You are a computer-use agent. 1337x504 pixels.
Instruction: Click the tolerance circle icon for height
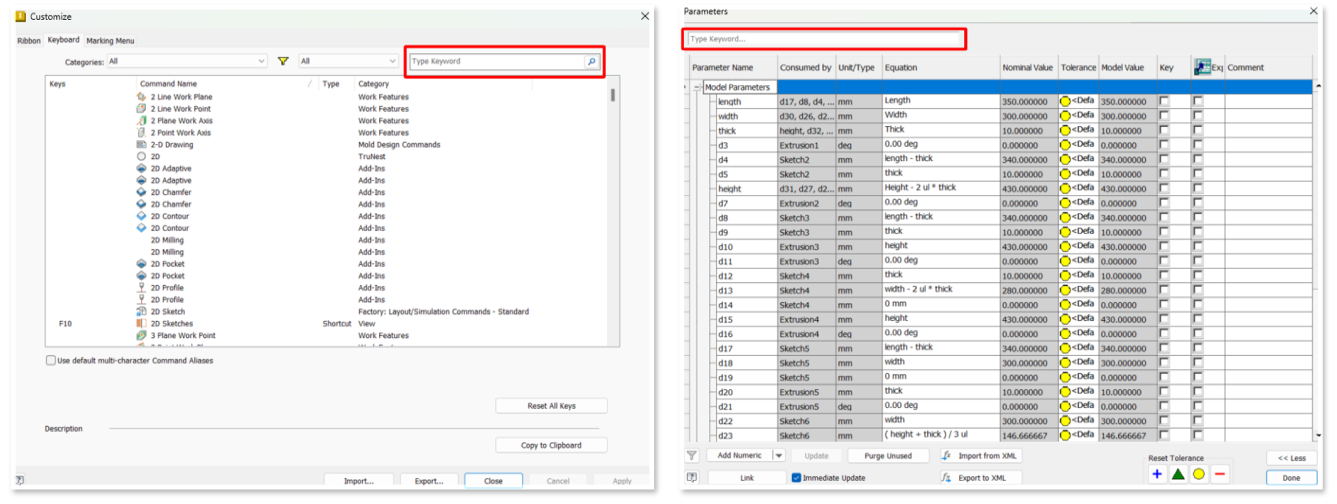pyautogui.click(x=1065, y=189)
